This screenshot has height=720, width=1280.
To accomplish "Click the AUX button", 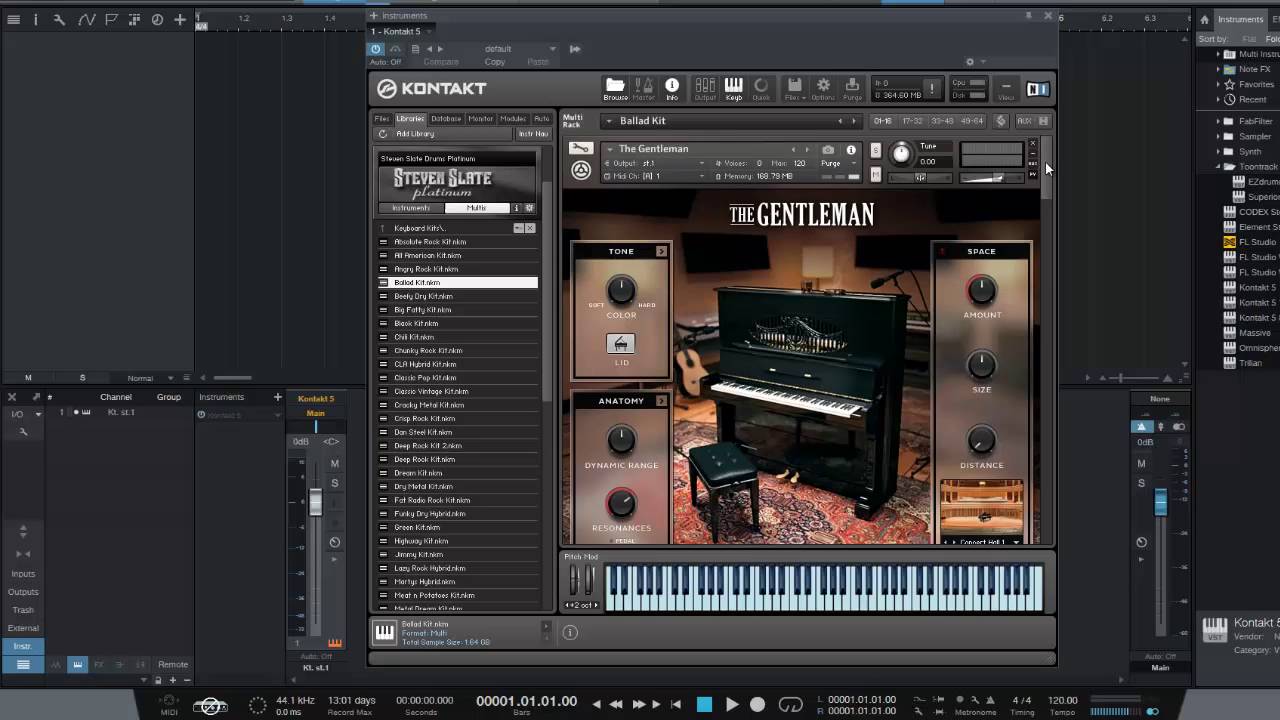I will point(1024,121).
